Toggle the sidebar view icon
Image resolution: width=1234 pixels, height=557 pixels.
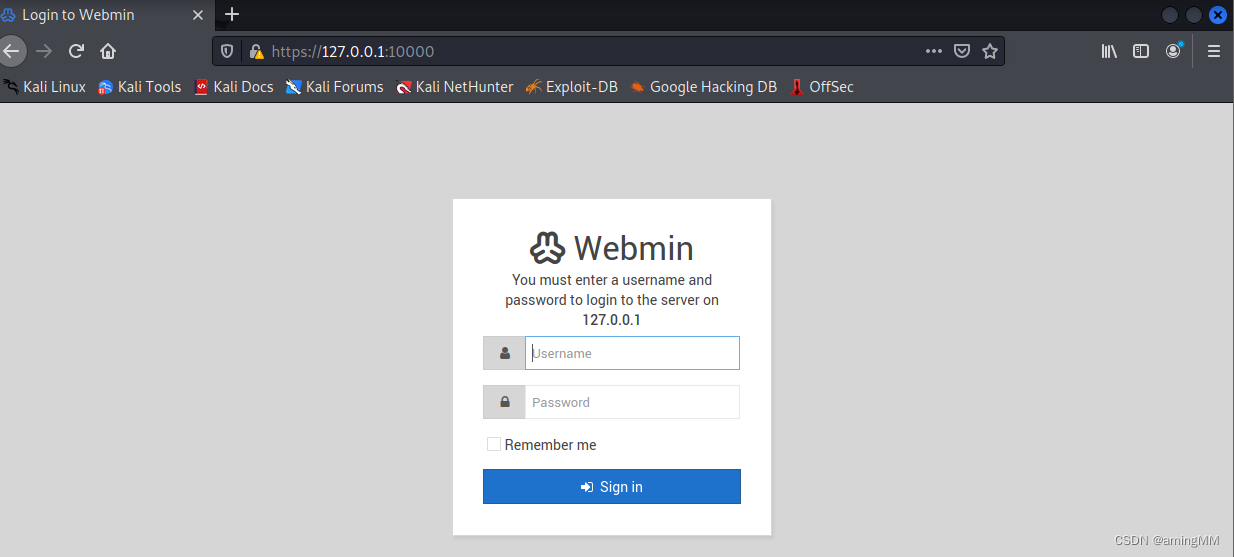click(1141, 51)
